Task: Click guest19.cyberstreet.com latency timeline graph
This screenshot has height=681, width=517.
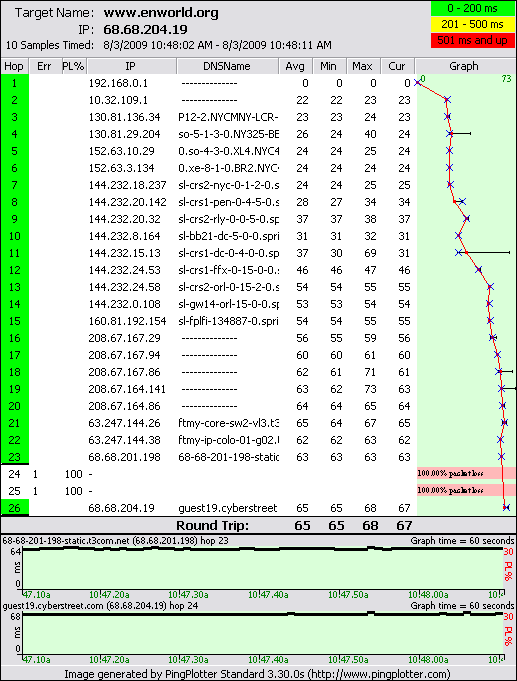Action: pos(263,634)
